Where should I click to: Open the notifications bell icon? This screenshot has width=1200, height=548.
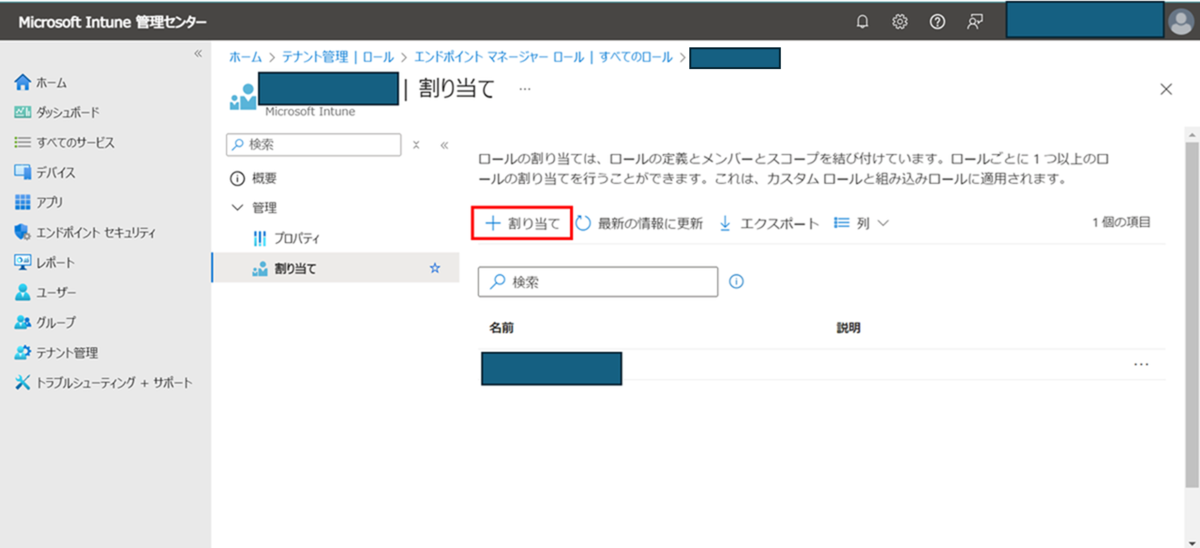863,21
